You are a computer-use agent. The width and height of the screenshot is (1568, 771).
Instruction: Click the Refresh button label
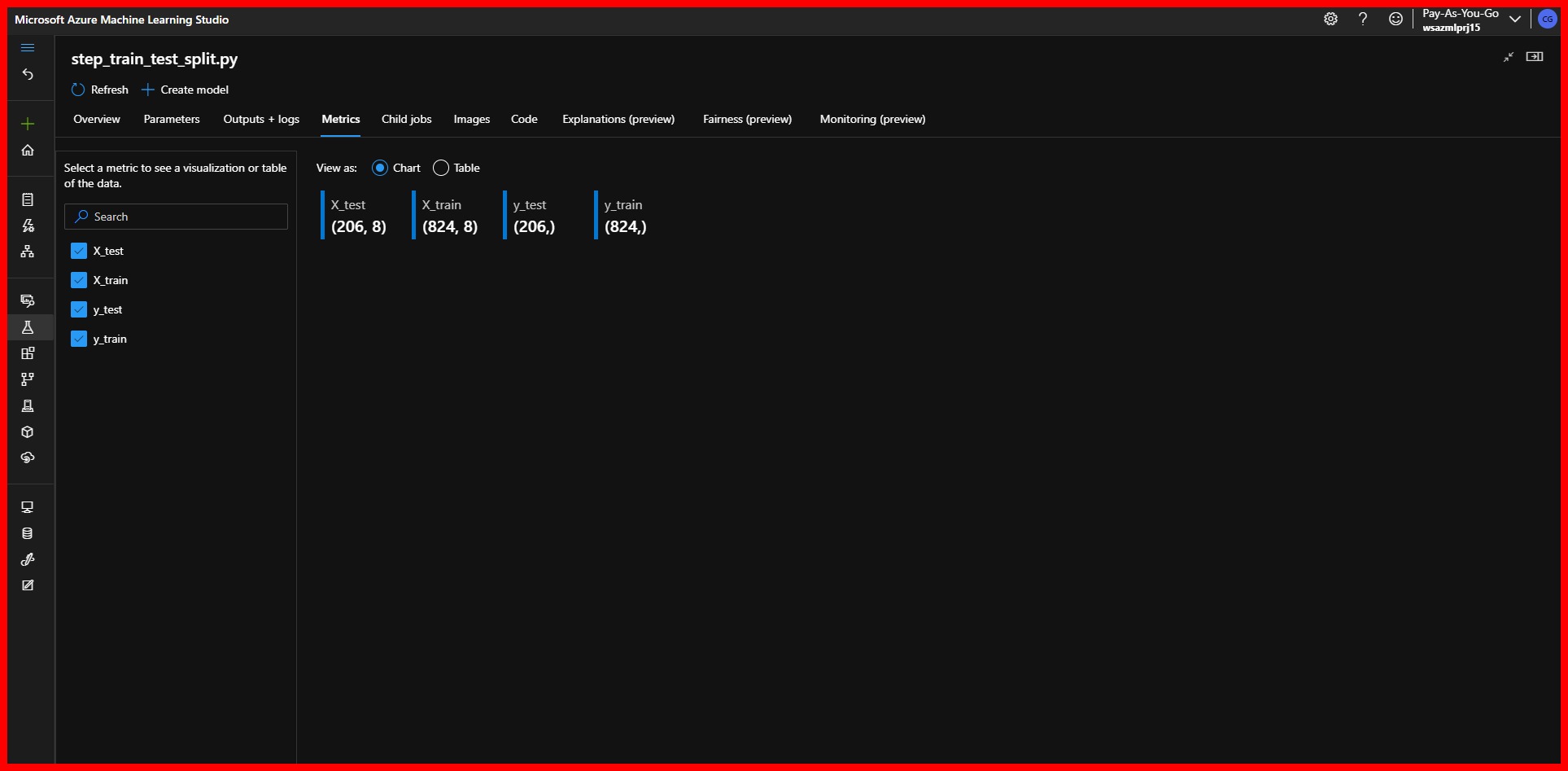click(x=110, y=90)
